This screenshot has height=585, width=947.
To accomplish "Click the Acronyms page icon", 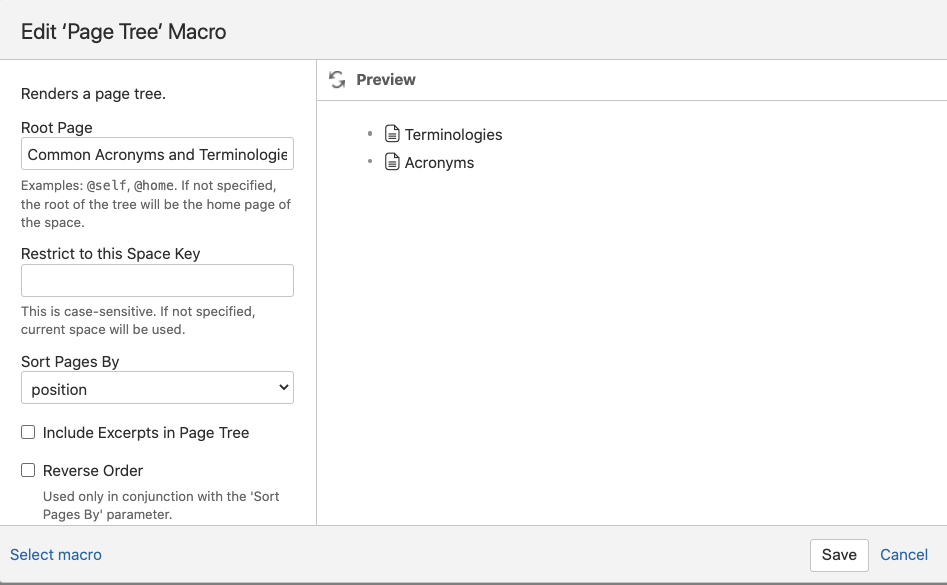I will pos(392,162).
